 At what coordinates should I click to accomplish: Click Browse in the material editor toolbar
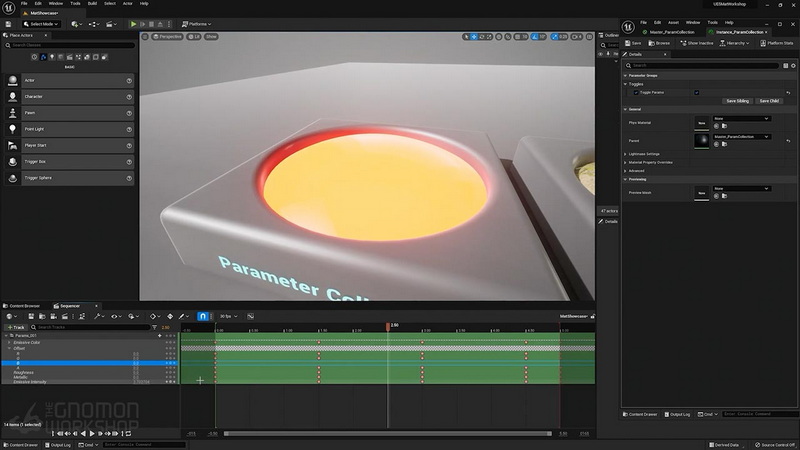click(x=659, y=43)
